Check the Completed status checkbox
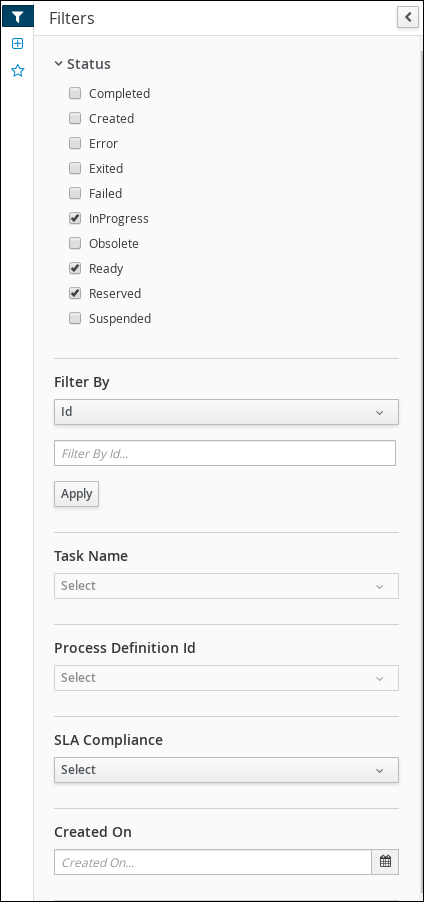The image size is (424, 902). tap(75, 93)
